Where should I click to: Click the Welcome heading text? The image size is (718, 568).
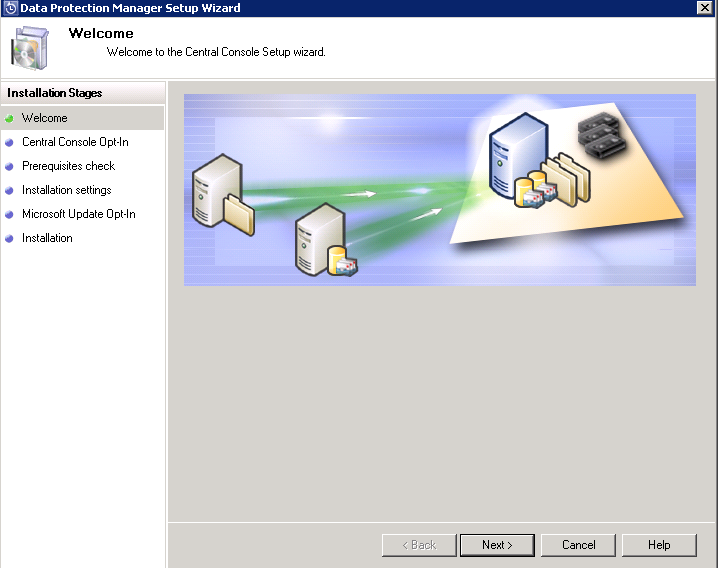(x=101, y=33)
